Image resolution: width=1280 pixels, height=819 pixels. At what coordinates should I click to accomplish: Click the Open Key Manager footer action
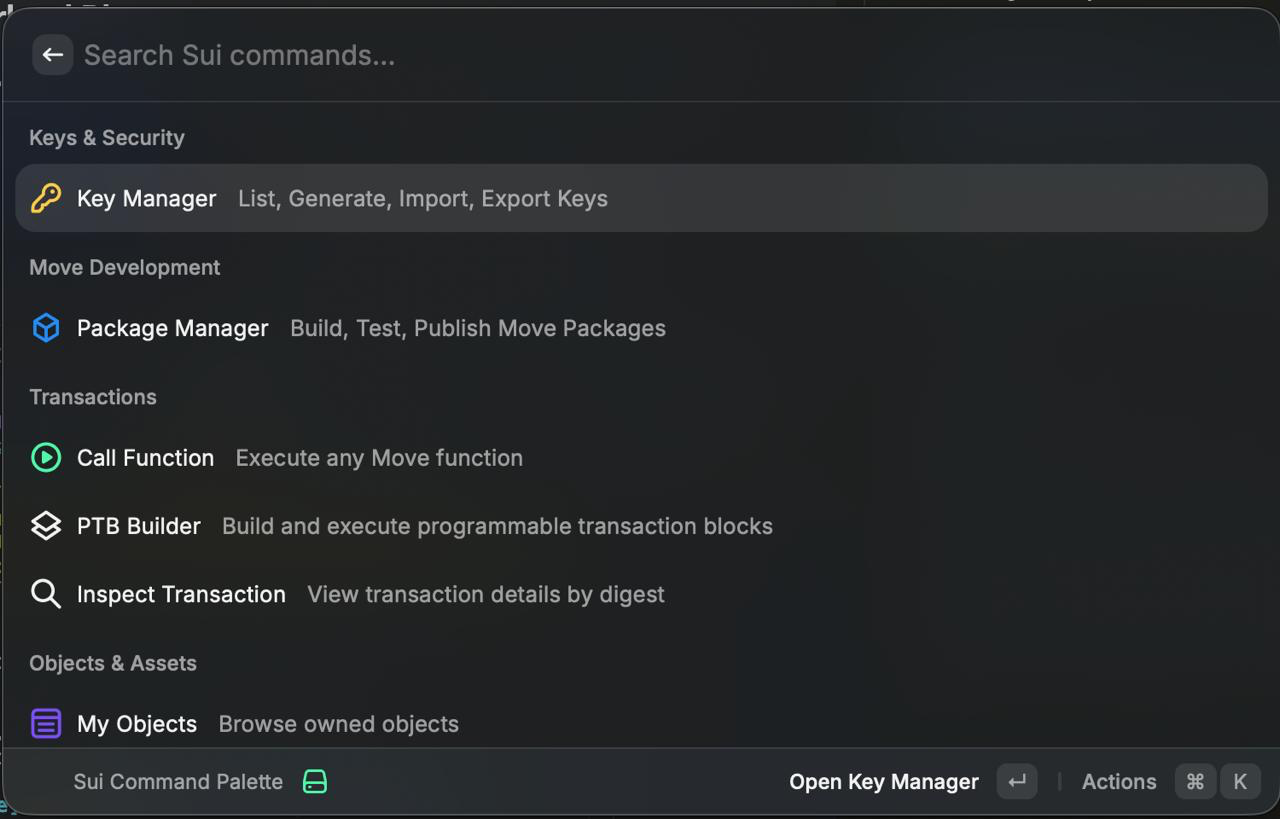coord(883,781)
